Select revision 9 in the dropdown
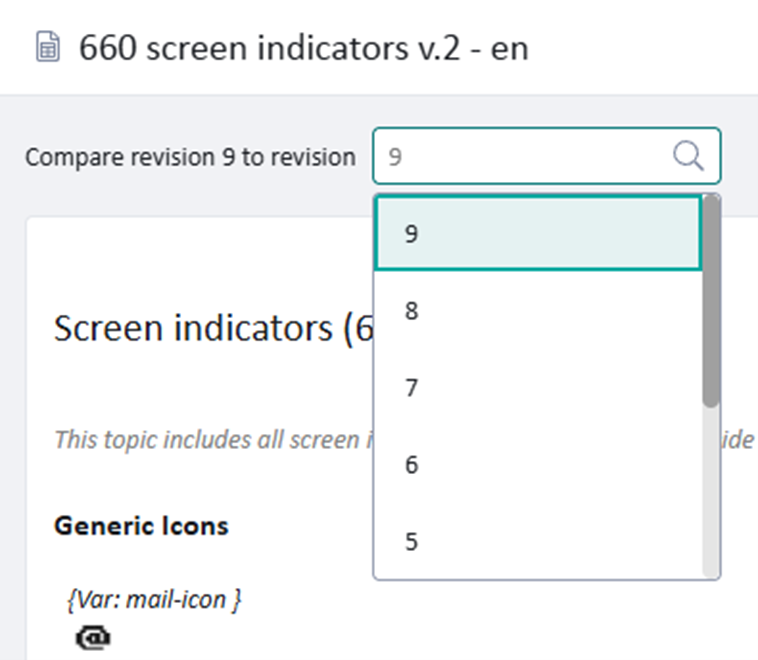758x660 pixels. (x=538, y=233)
